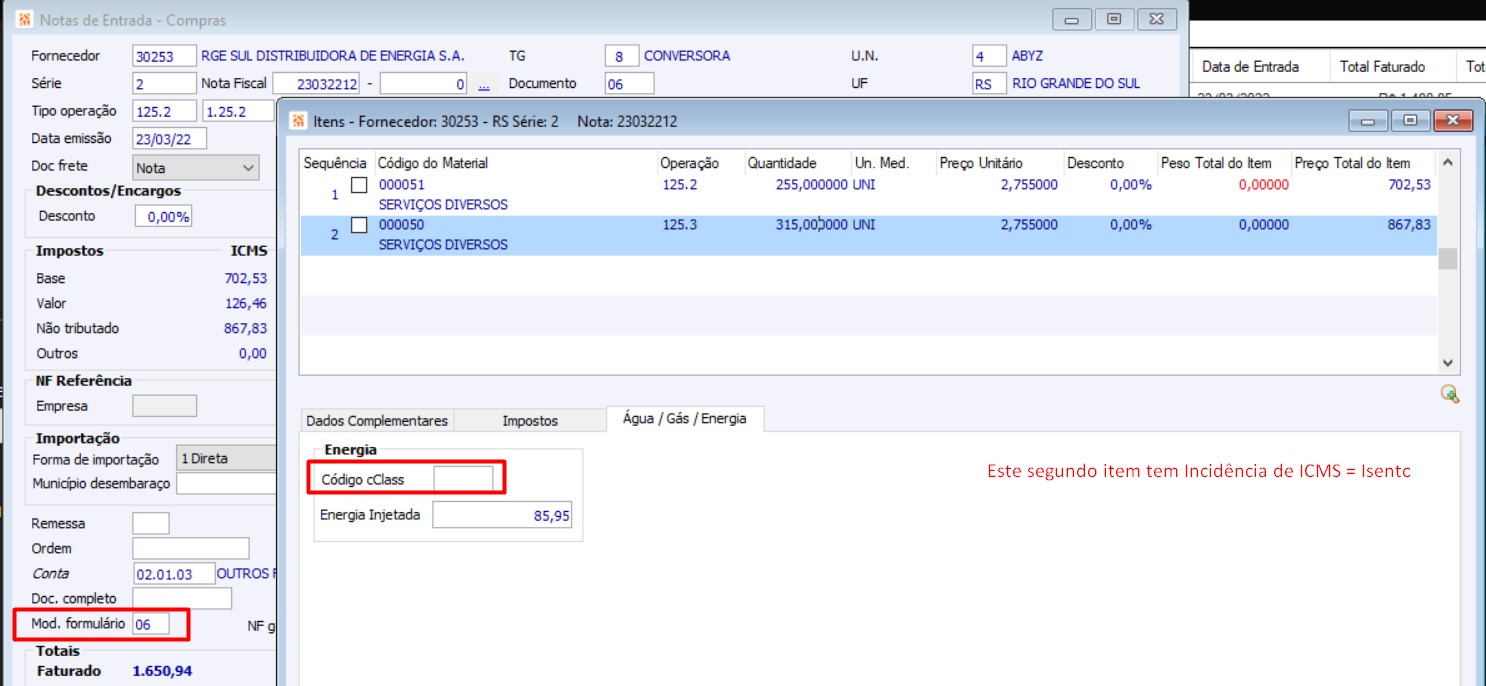Click the Nota Fiscal number field
Screen dimensions: 1486x686
pos(315,84)
